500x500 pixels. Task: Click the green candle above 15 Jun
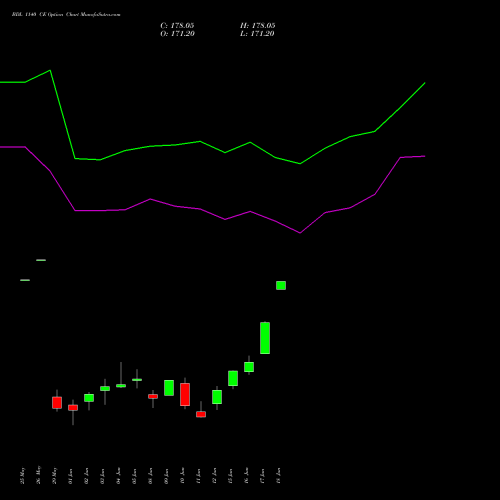(x=233, y=378)
